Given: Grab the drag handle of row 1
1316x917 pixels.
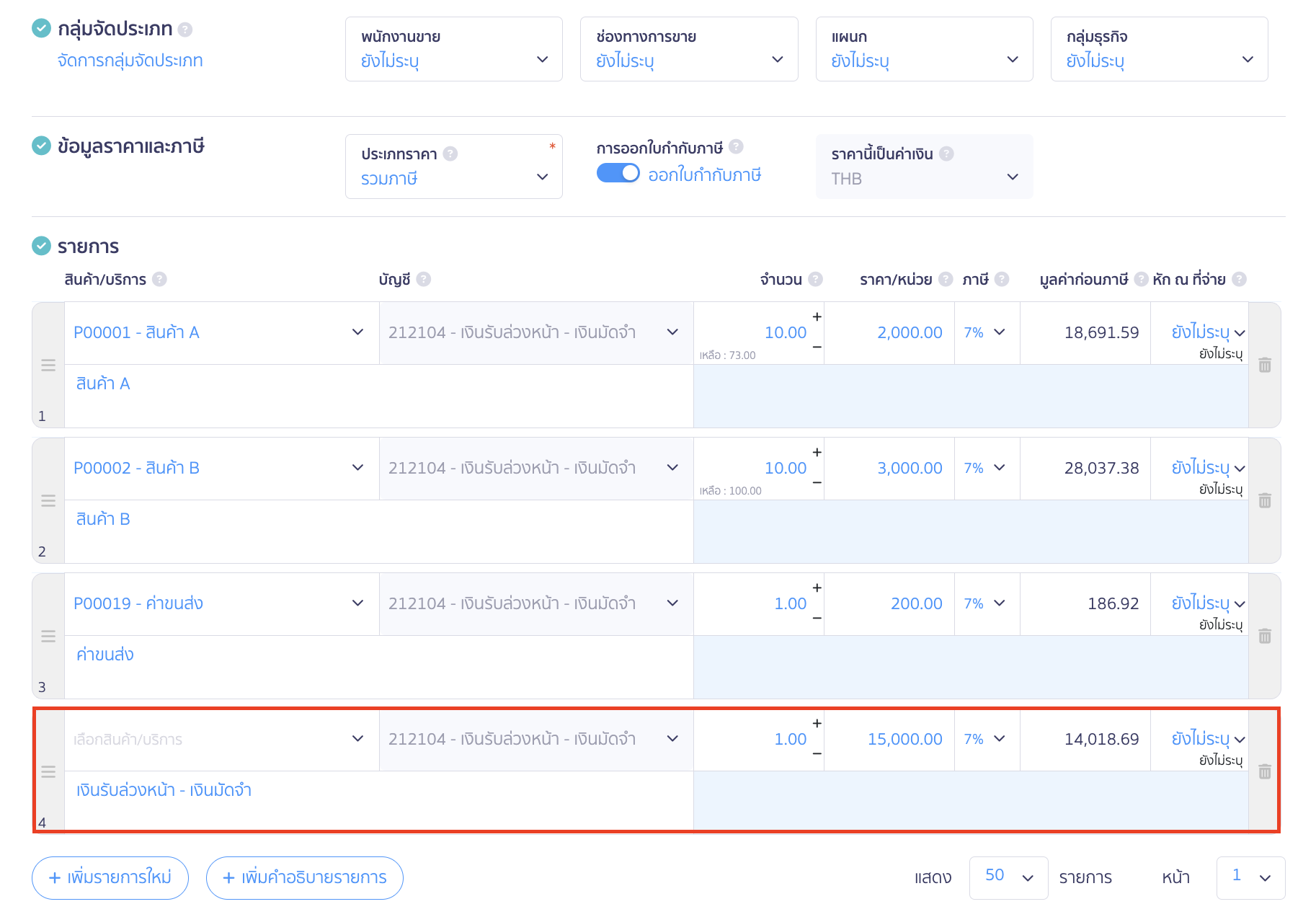Looking at the screenshot, I should click(x=48, y=366).
